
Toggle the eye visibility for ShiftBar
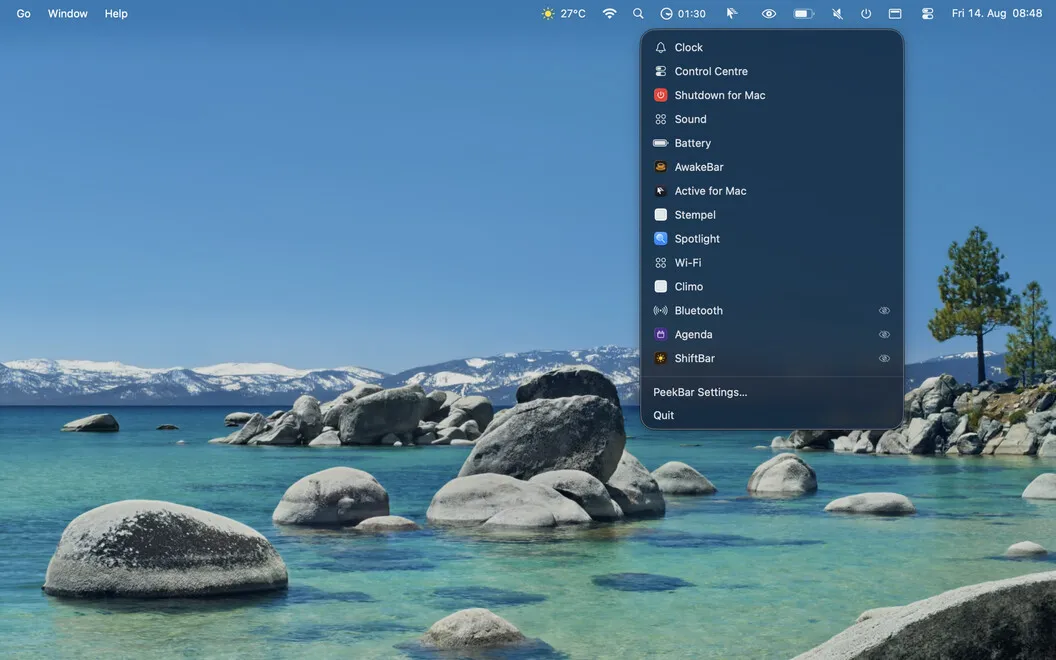[x=884, y=358]
